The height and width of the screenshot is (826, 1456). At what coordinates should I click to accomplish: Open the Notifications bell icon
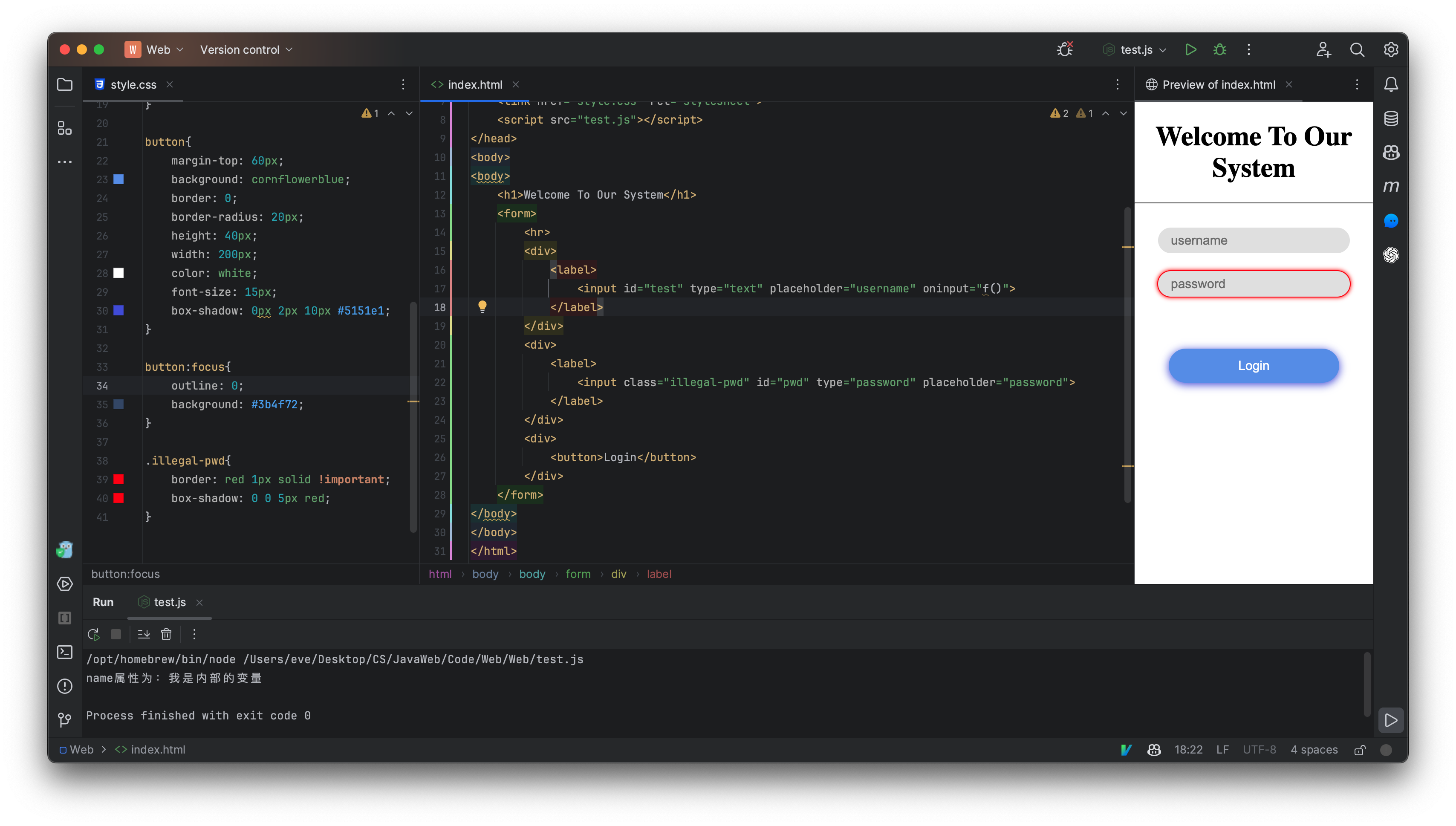[x=1391, y=84]
